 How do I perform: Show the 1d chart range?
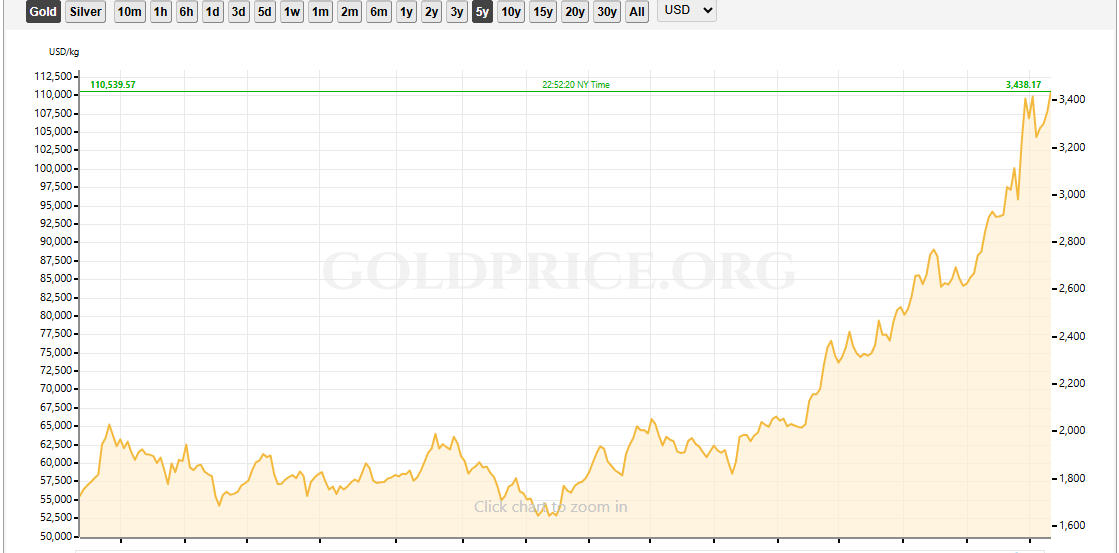tap(212, 12)
